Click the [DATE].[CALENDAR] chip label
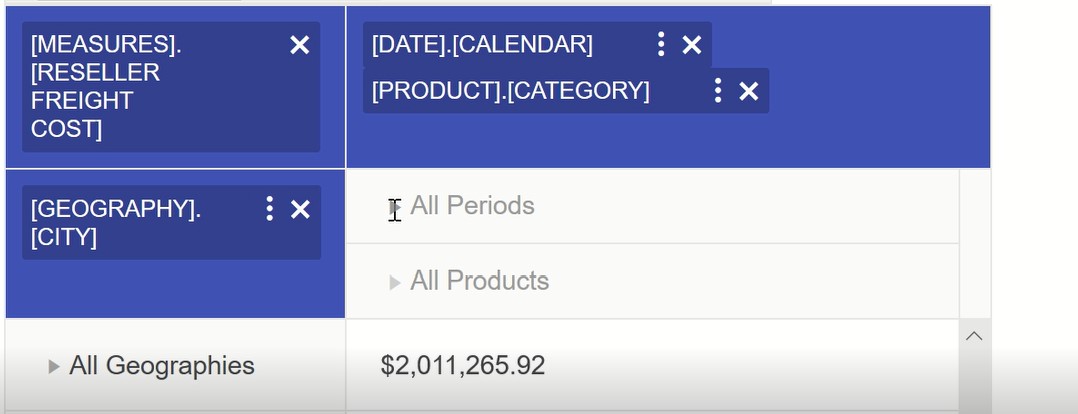Viewport: 1078px width, 414px height. (x=482, y=45)
